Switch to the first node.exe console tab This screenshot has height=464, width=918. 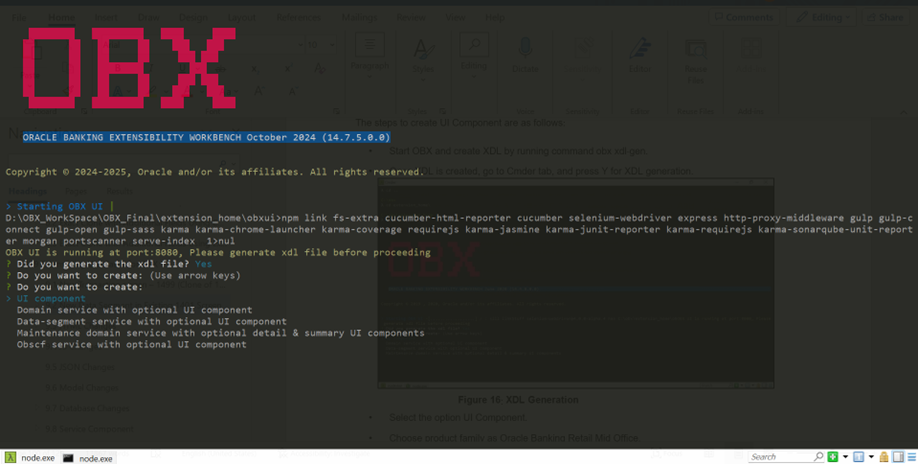(x=30, y=458)
